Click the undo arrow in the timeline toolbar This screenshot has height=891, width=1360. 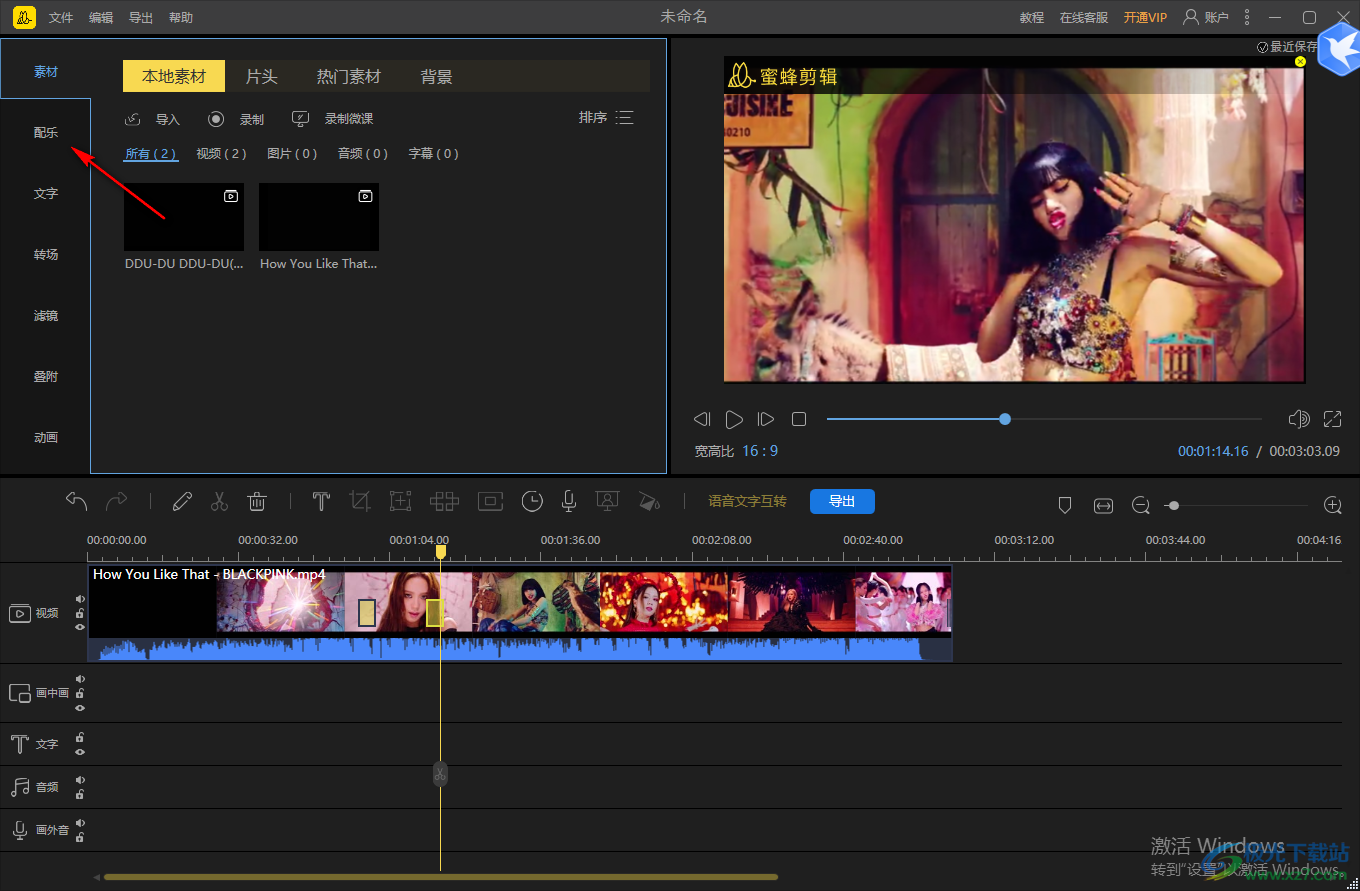[77, 501]
